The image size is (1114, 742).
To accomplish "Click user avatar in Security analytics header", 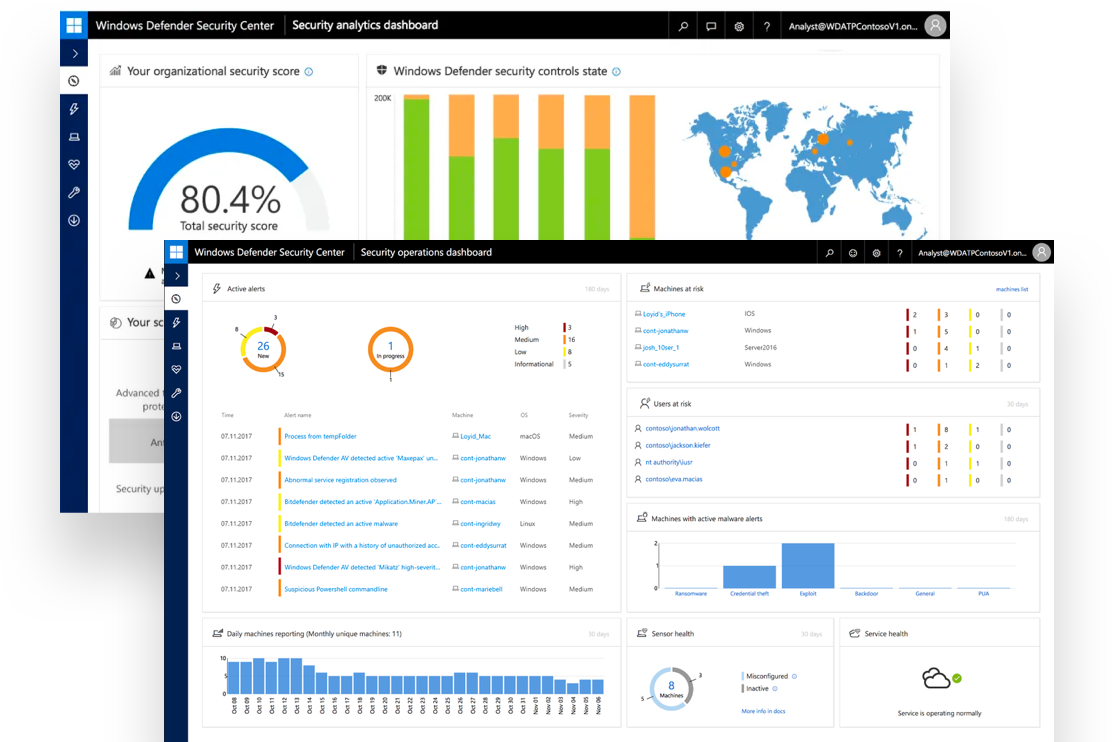I will click(936, 26).
